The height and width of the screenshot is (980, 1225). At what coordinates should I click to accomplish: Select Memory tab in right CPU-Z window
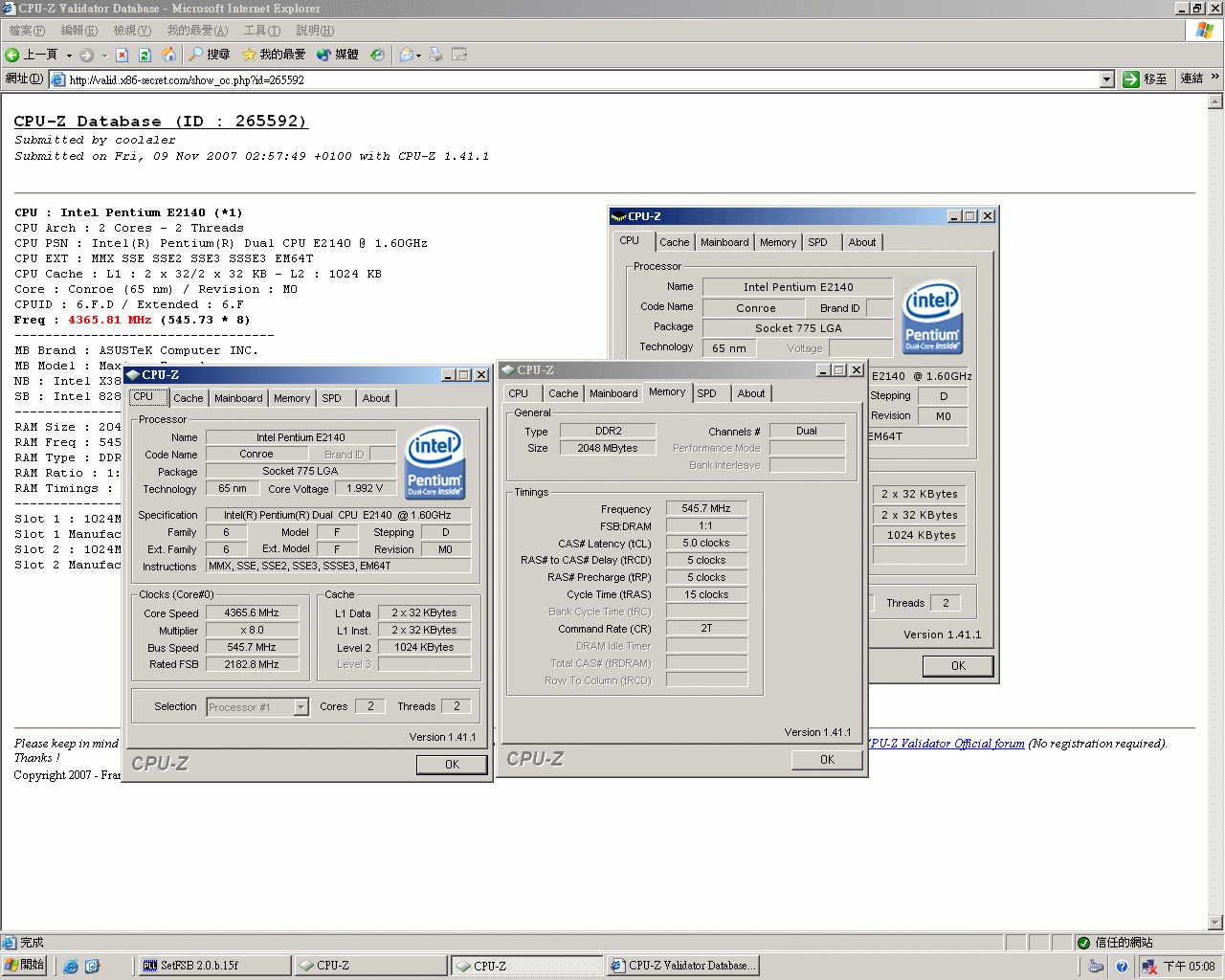778,242
